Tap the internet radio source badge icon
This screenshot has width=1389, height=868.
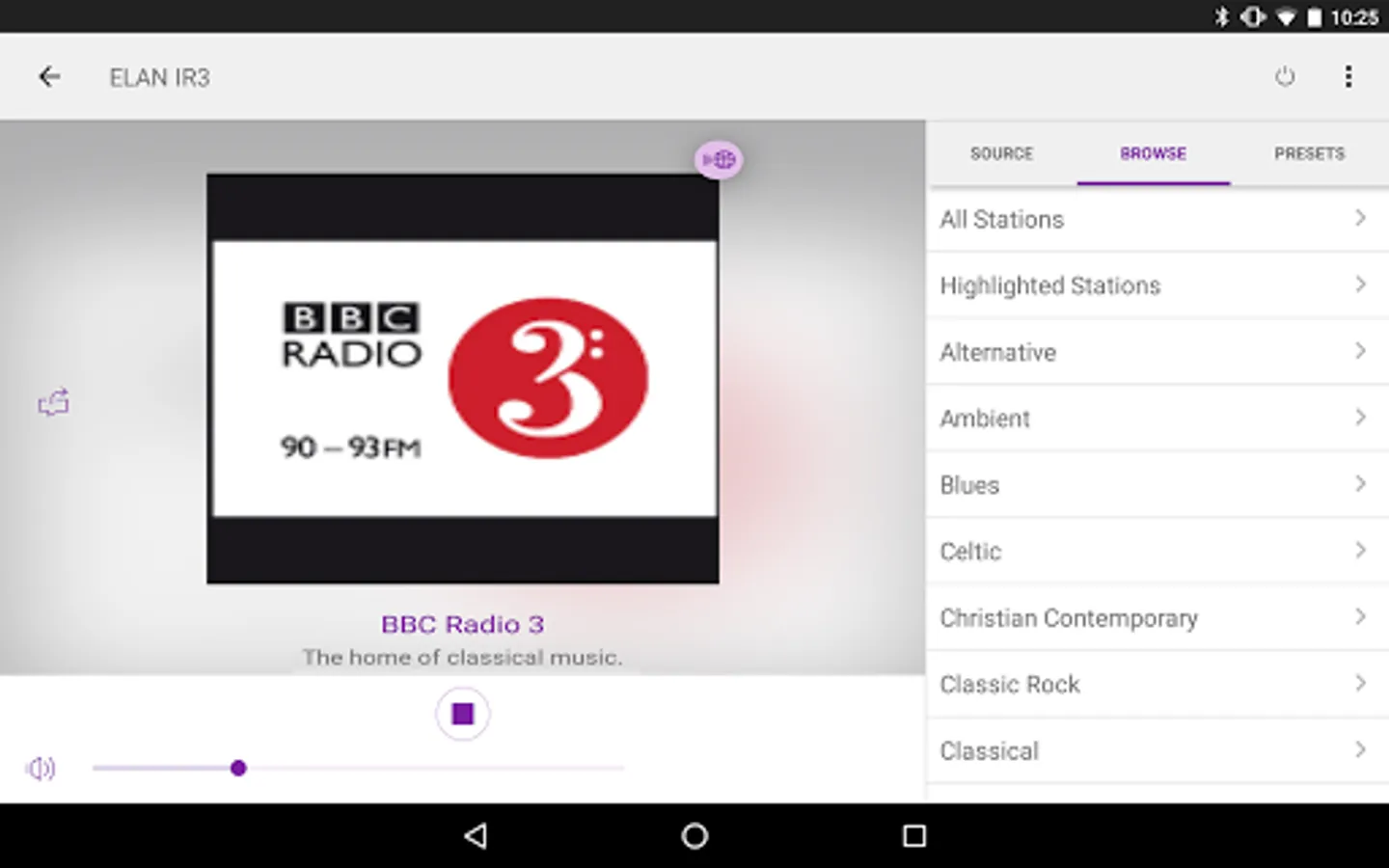coord(719,159)
